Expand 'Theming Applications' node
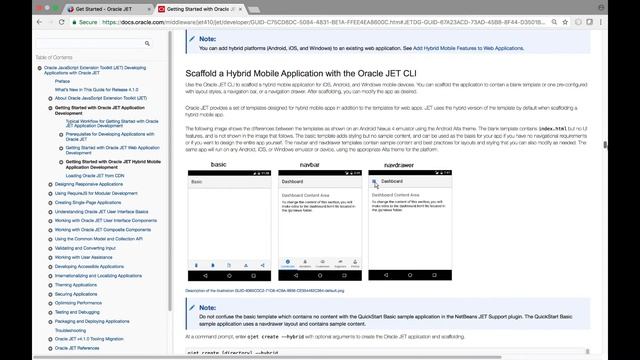Screen dimensions: 640x360 pyautogui.click(x=50, y=285)
